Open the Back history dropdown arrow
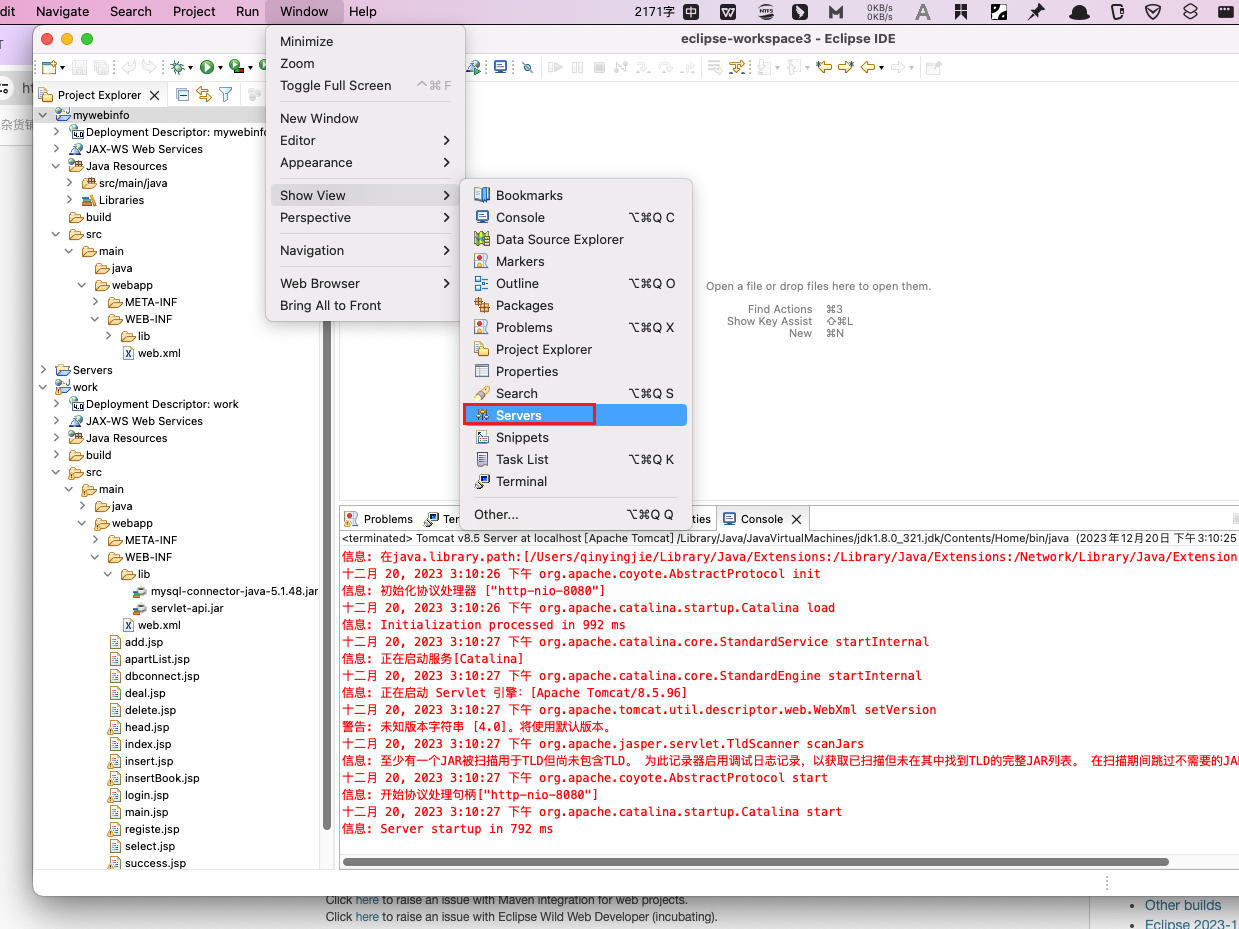This screenshot has height=929, width=1239. pos(881,68)
